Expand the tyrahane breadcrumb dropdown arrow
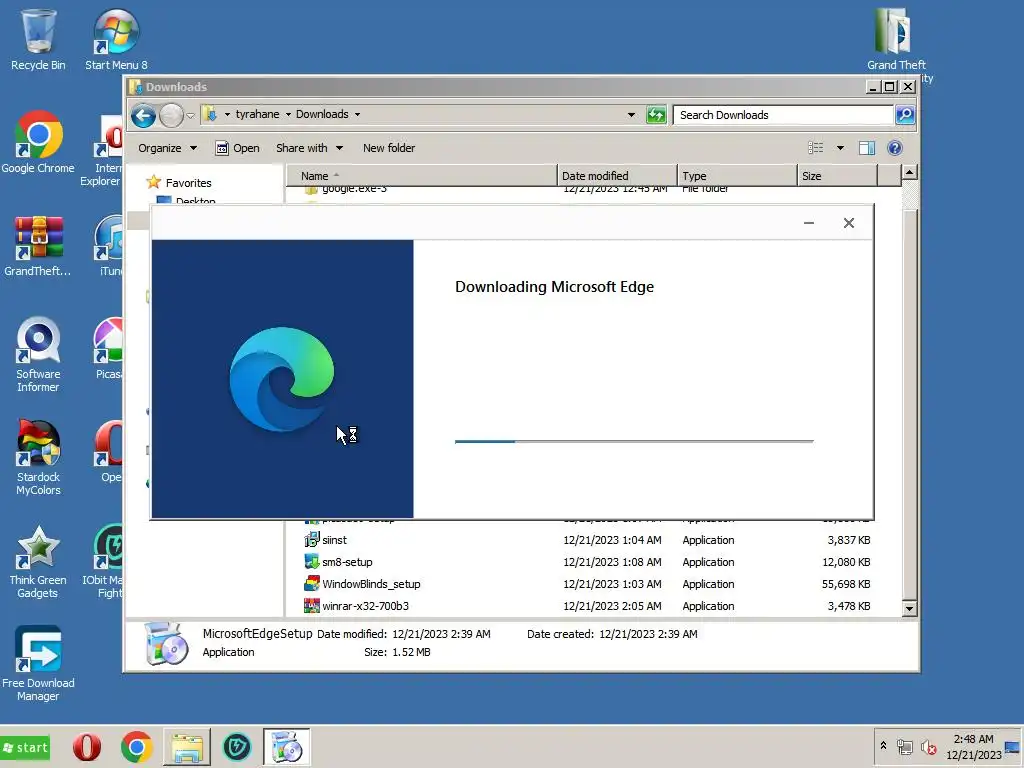The image size is (1024, 768). tap(288, 114)
